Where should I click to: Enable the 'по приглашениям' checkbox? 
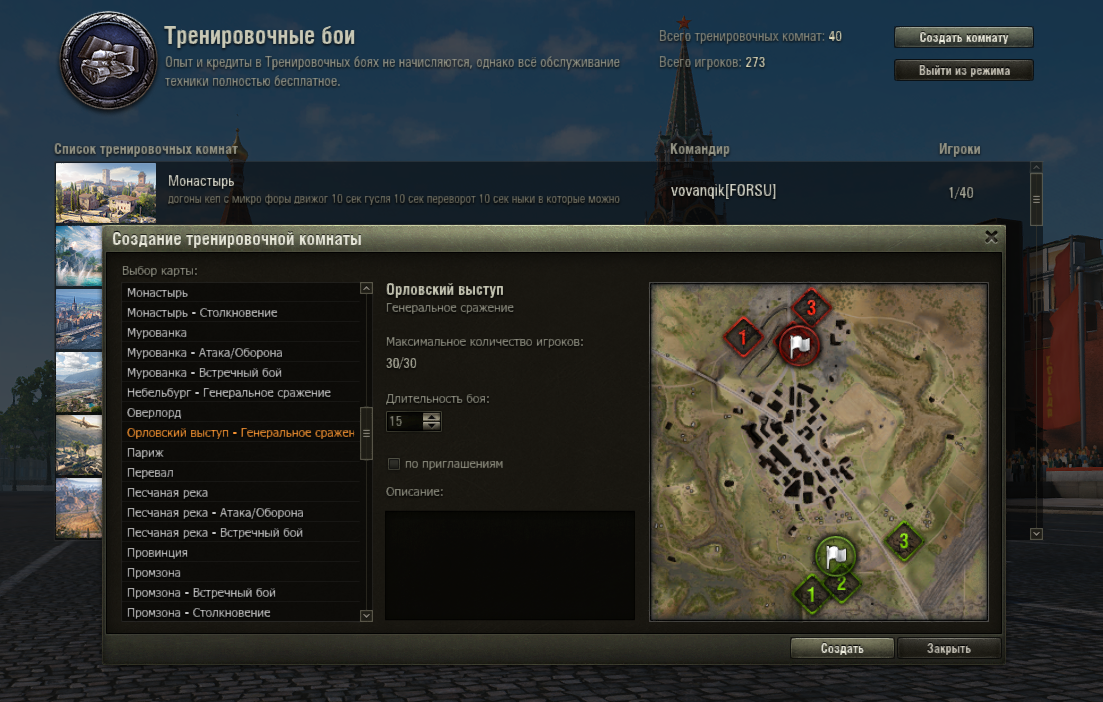click(394, 464)
